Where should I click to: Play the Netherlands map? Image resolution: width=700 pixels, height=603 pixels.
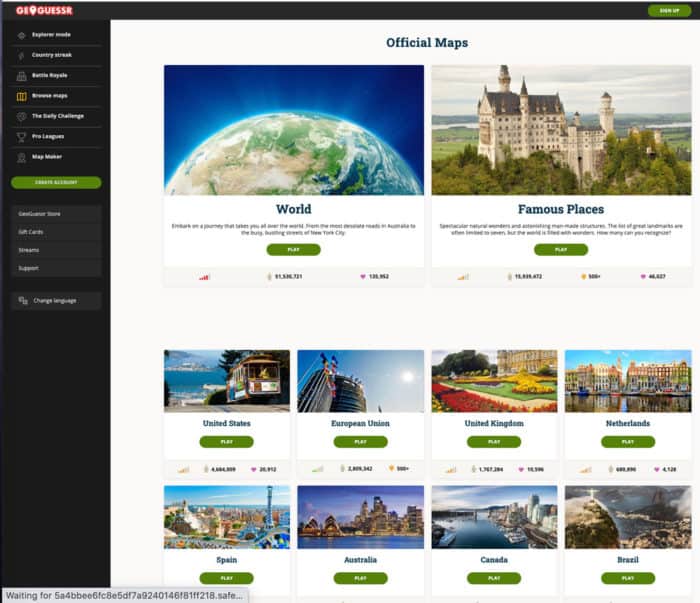coord(628,442)
